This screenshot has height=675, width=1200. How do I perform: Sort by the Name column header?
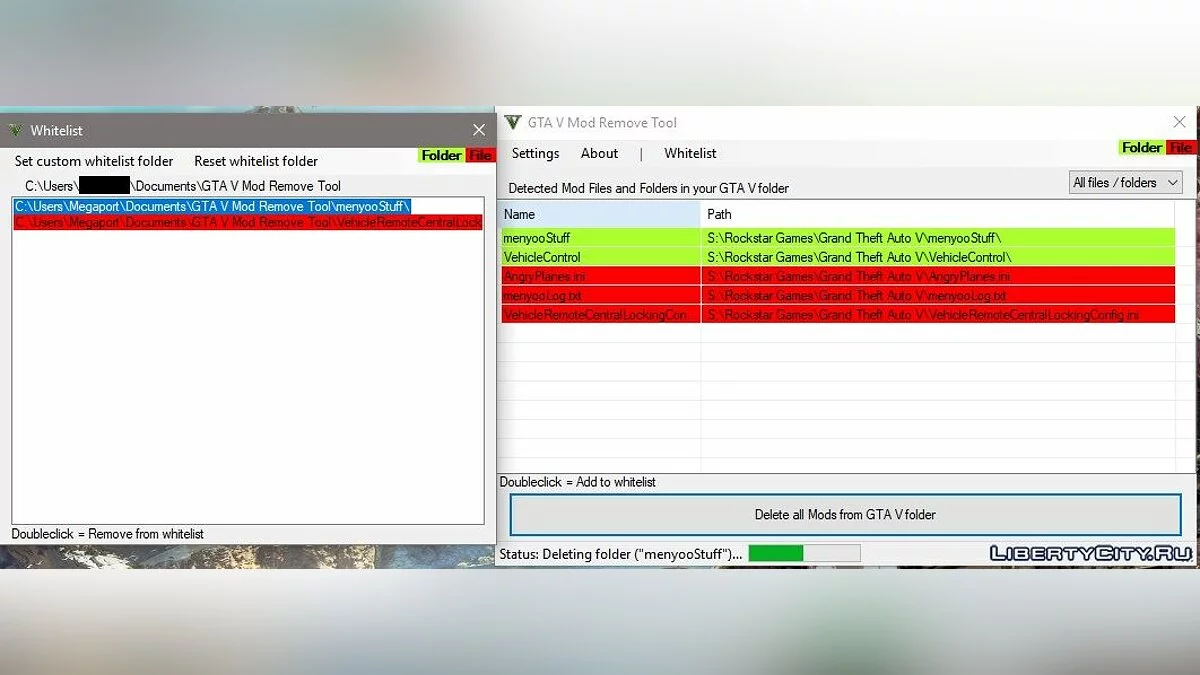click(600, 214)
